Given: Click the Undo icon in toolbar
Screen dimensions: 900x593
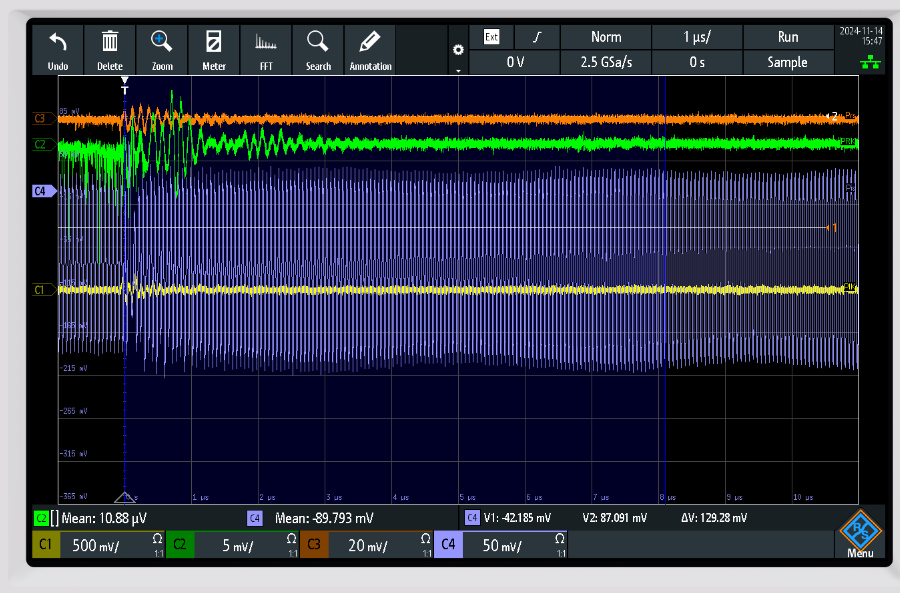Looking at the screenshot, I should coord(58,49).
